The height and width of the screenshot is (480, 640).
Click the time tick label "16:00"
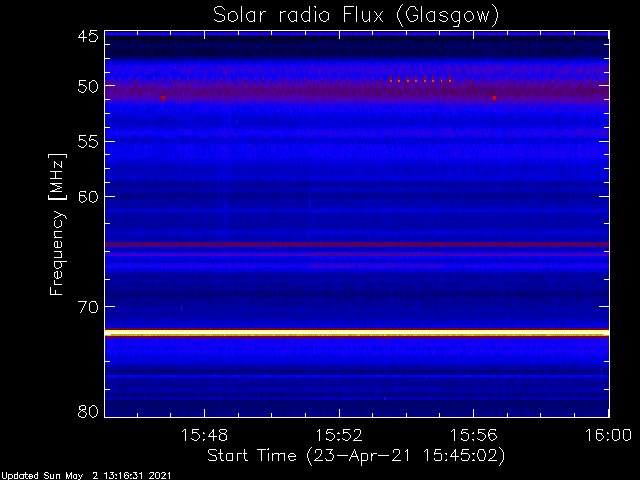608,436
